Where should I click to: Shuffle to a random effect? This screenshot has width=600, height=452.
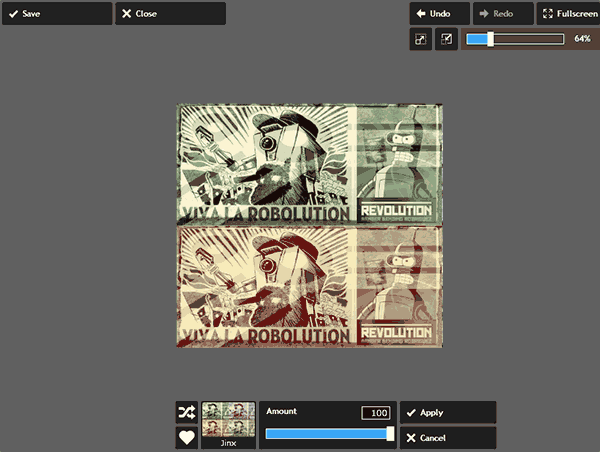187,412
